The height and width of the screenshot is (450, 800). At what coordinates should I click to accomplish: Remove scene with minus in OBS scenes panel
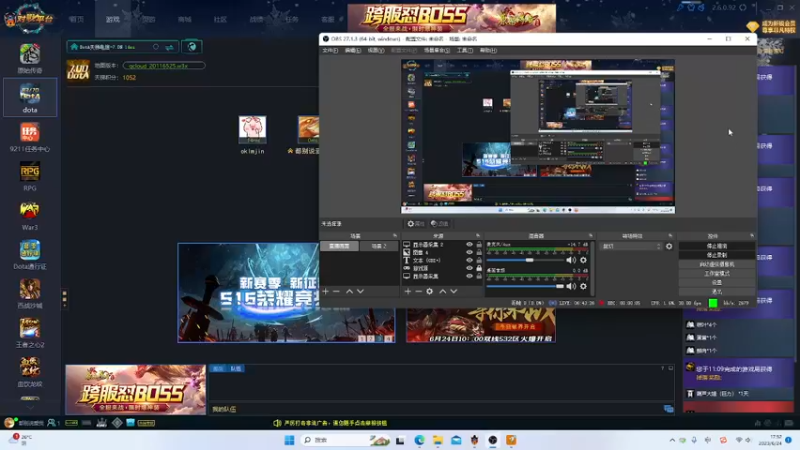coord(336,291)
